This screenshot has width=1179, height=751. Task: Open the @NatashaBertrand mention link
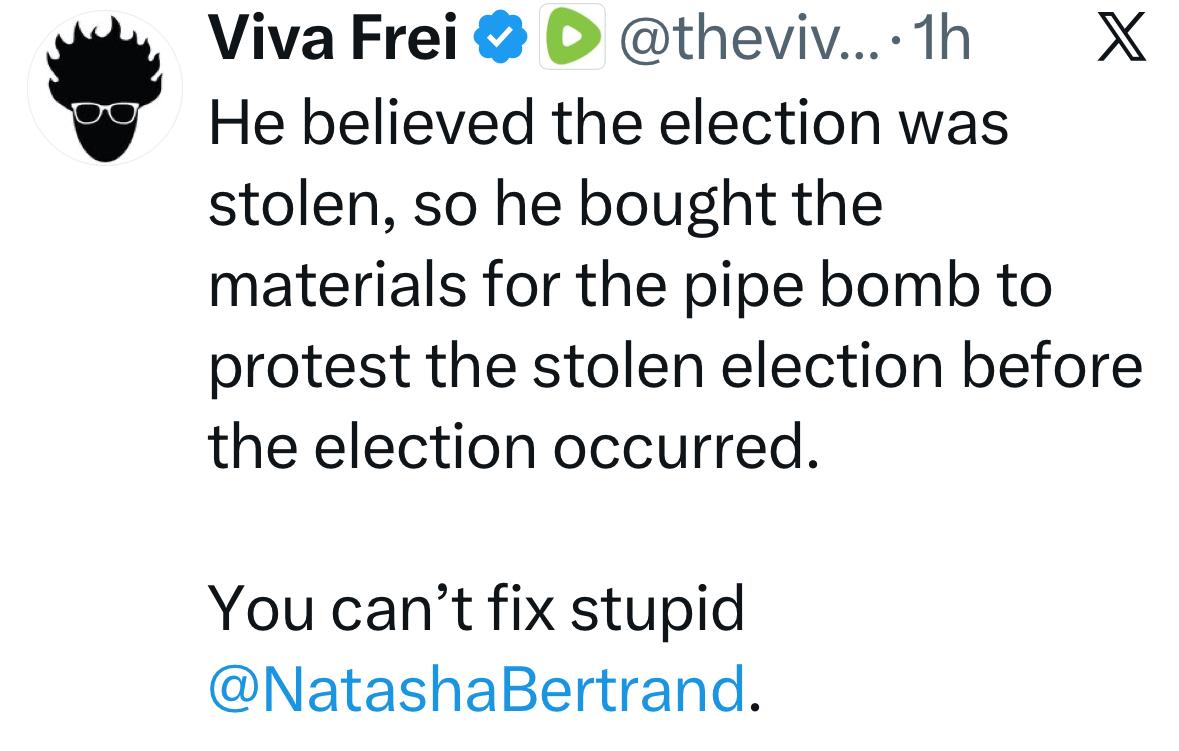pyautogui.click(x=474, y=689)
